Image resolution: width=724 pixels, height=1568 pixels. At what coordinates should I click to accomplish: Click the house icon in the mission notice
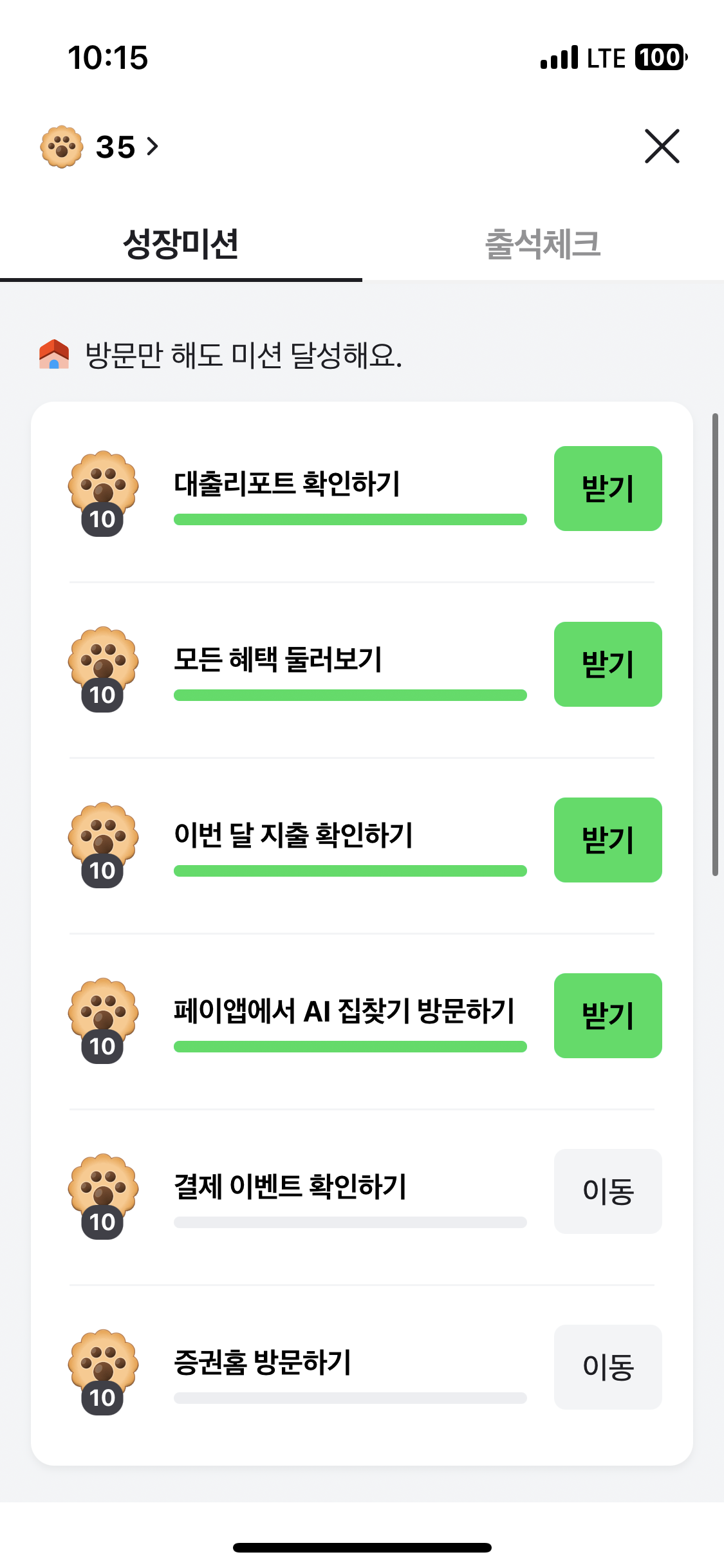[x=54, y=355]
